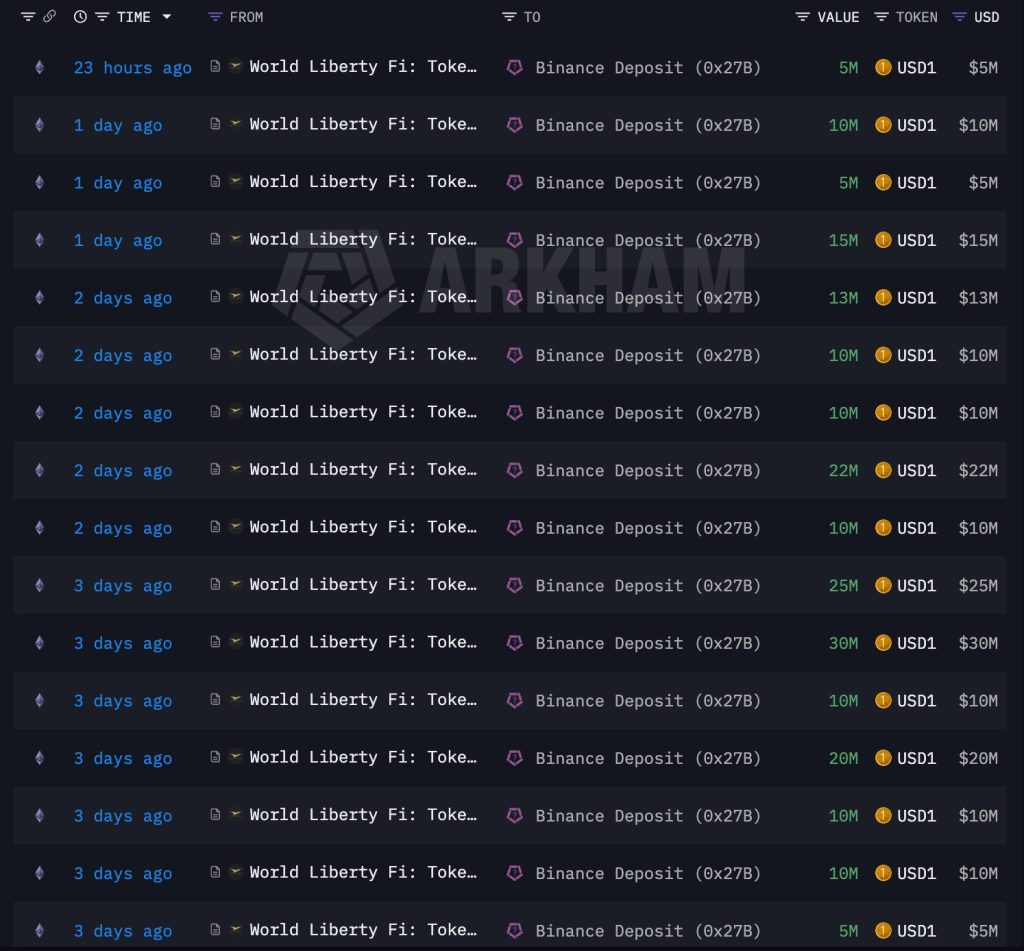Click the $25M USD amount

coord(977,585)
